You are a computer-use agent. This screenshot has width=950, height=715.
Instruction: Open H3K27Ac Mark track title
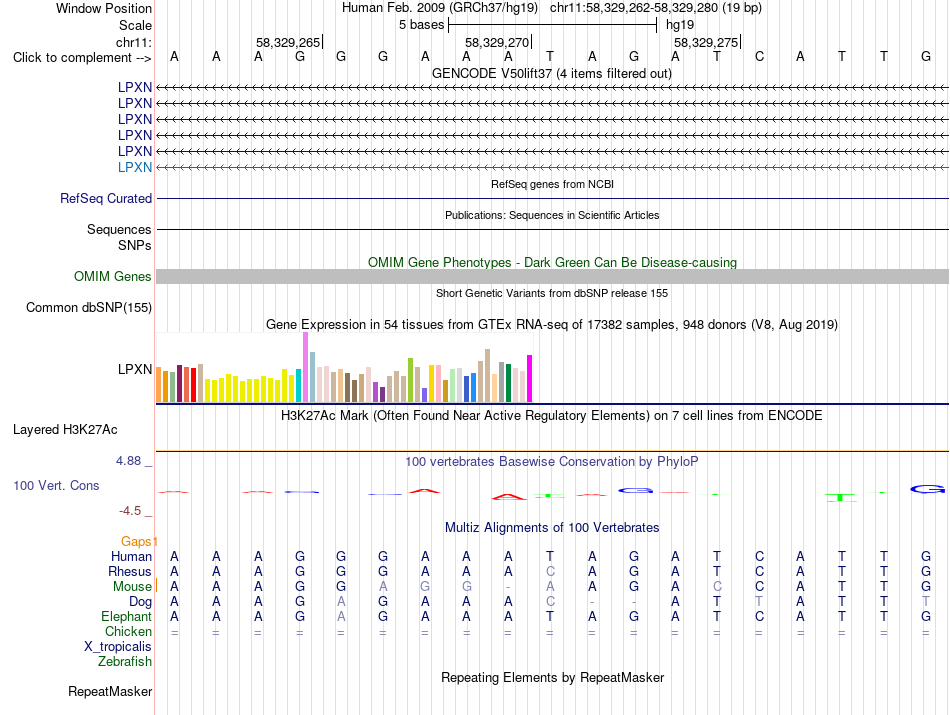[552, 416]
